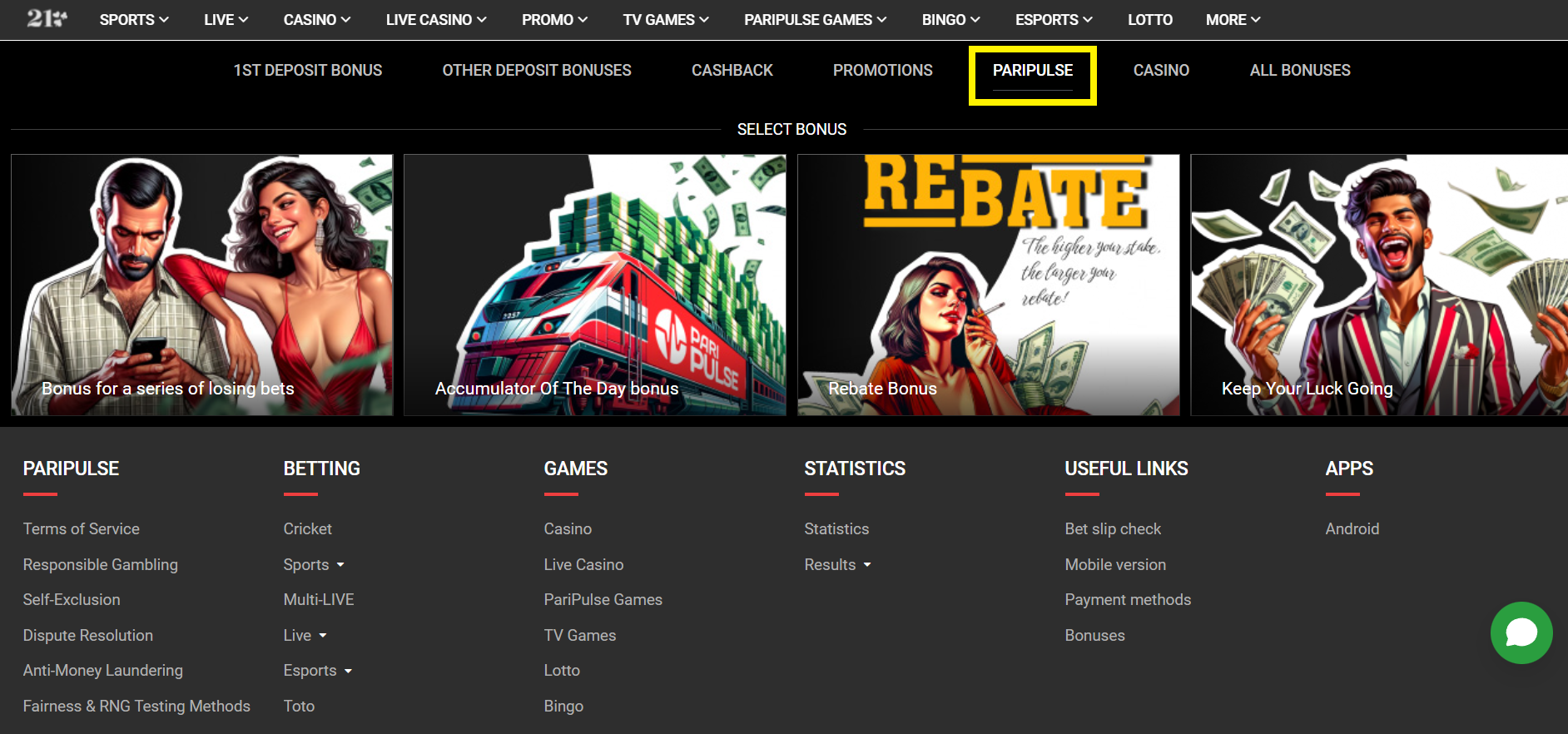1568x734 pixels.
Task: Switch to the CASINO bonus tab
Action: 1161,71
